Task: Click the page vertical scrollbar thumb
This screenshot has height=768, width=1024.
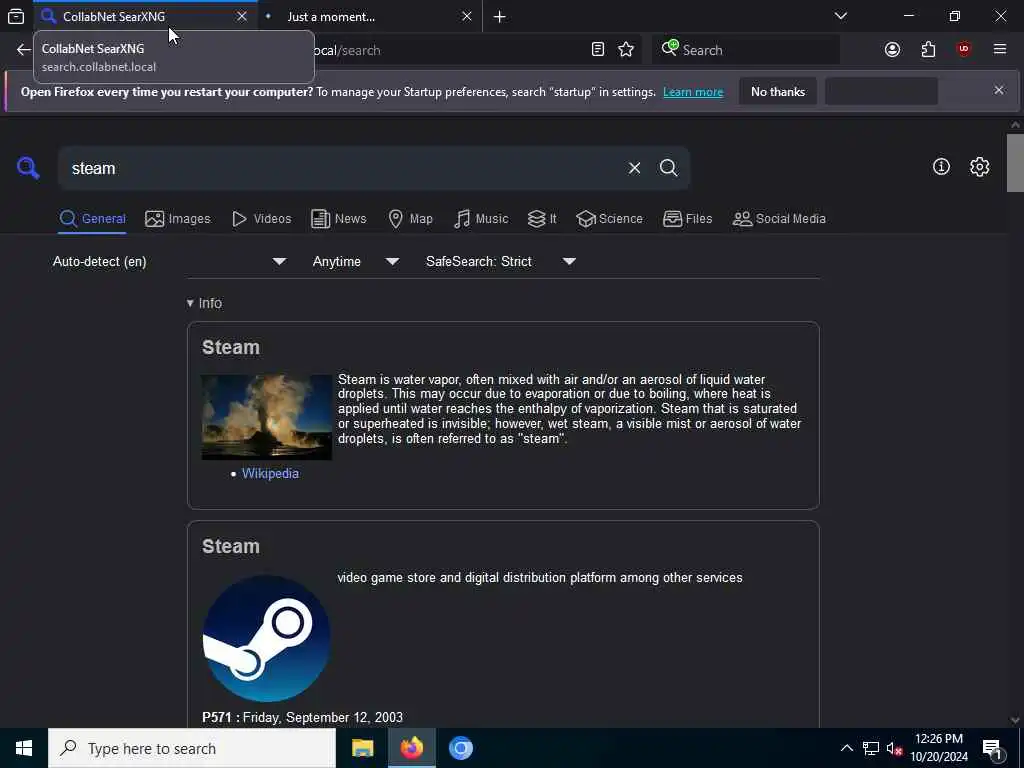Action: click(1015, 163)
